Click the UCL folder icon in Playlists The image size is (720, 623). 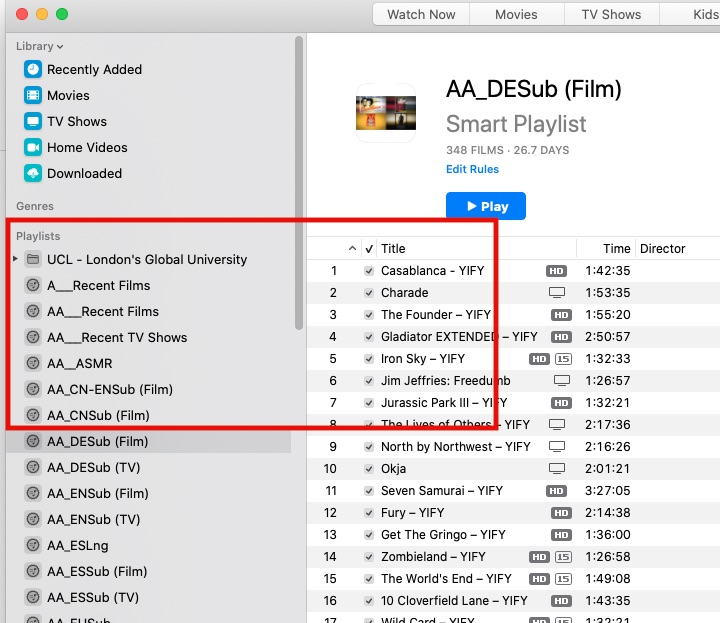pos(33,259)
